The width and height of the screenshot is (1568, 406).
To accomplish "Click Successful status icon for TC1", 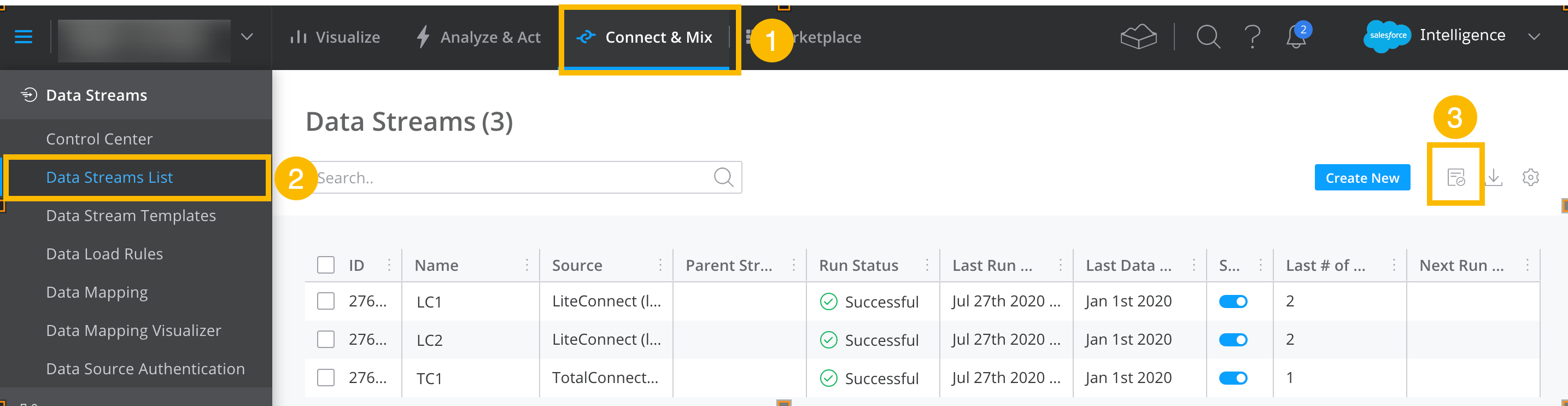I will [828, 379].
